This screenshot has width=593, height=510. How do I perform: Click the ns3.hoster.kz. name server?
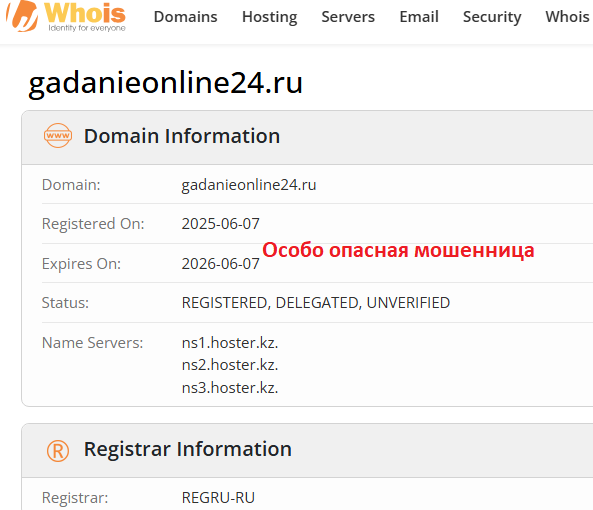tap(230, 388)
